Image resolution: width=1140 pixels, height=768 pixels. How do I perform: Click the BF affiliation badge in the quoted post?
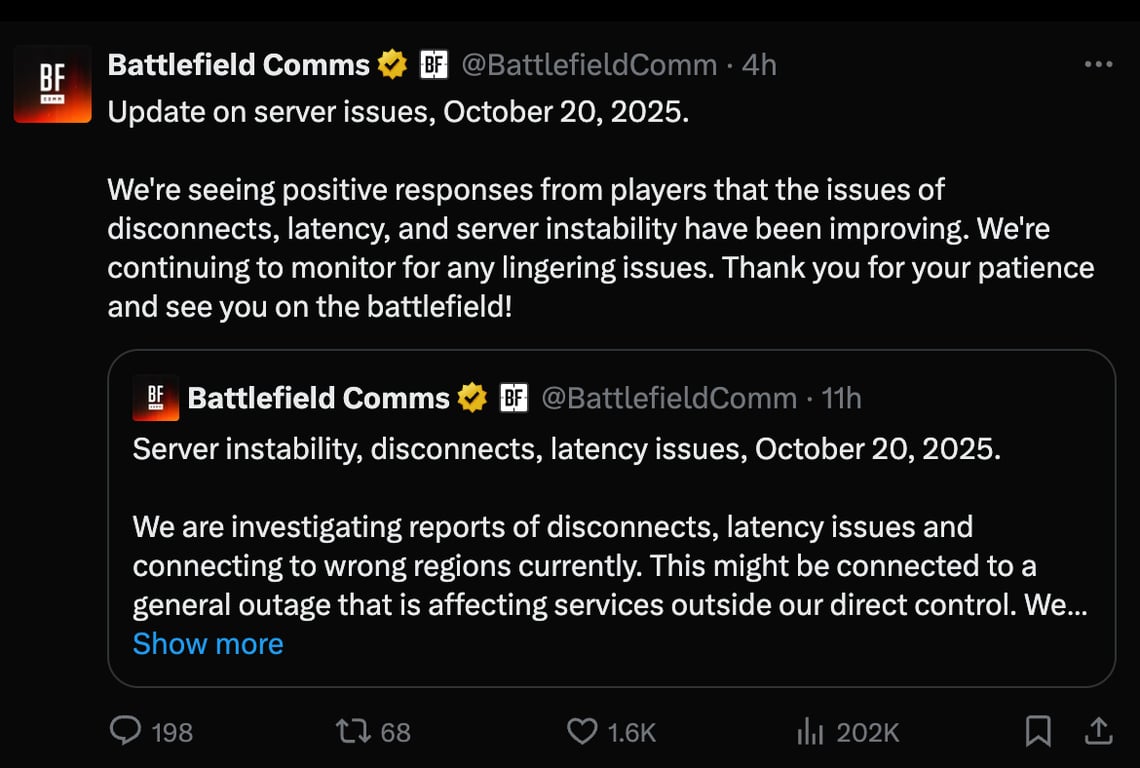point(513,399)
